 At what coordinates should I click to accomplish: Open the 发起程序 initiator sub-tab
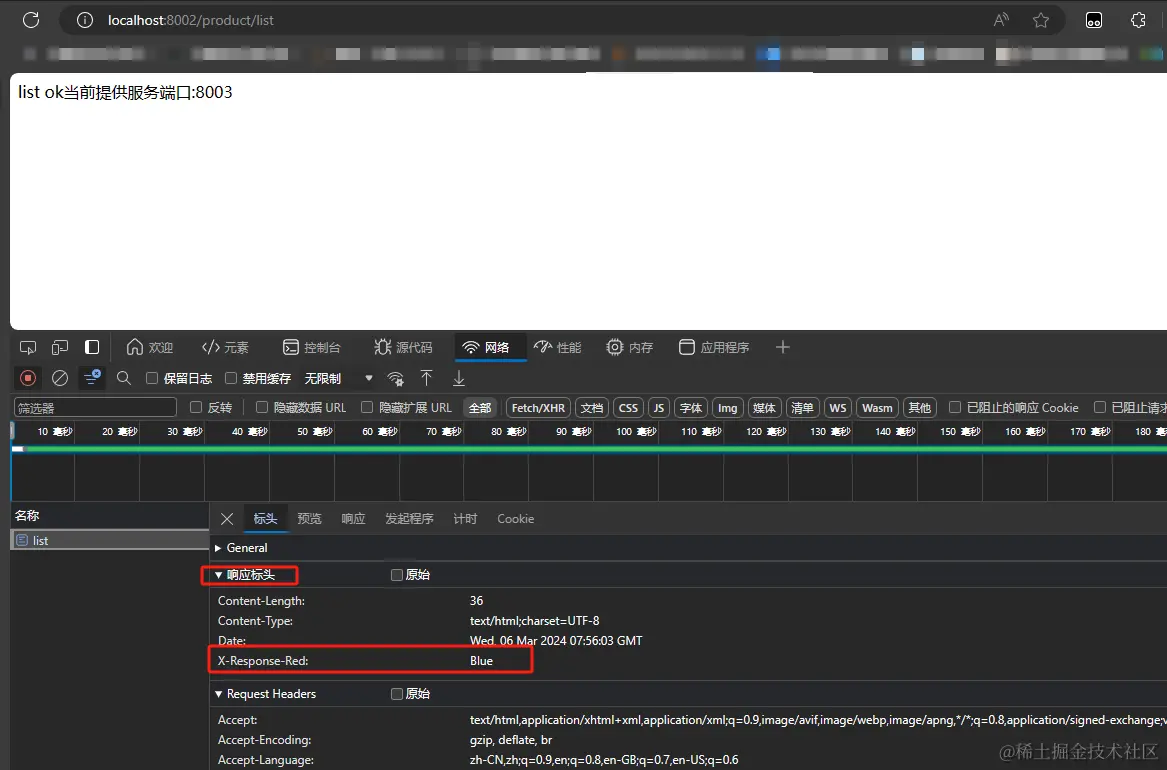point(409,519)
